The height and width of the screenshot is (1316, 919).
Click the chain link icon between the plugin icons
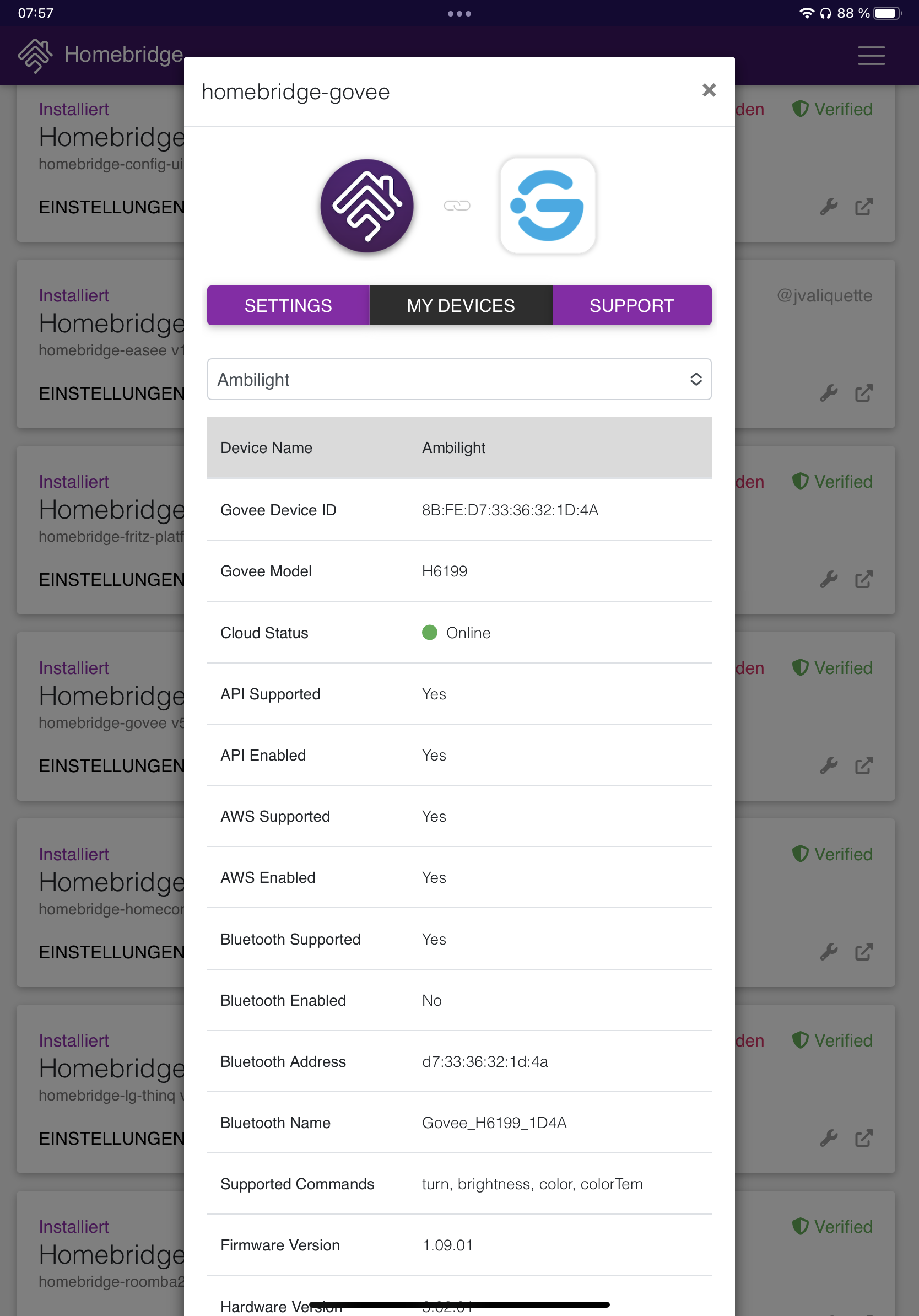click(458, 205)
